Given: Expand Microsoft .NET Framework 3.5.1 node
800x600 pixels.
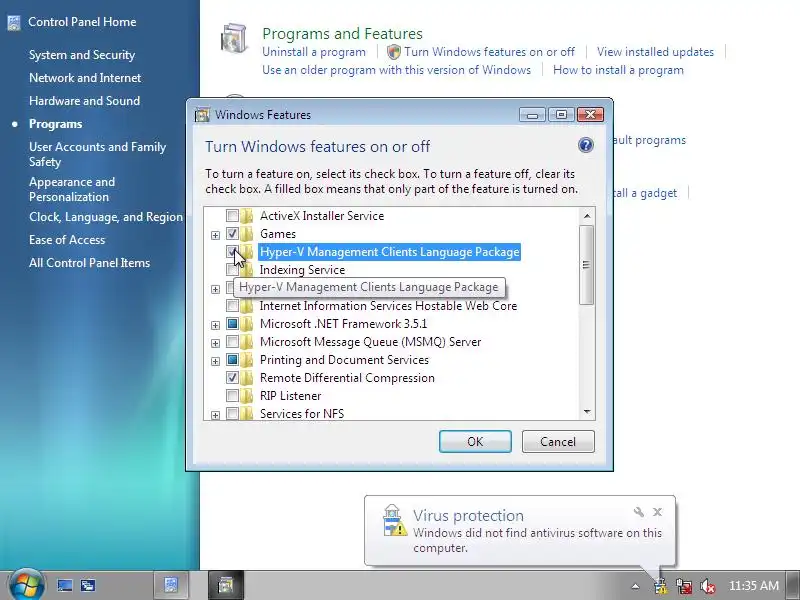Looking at the screenshot, I should (x=215, y=326).
